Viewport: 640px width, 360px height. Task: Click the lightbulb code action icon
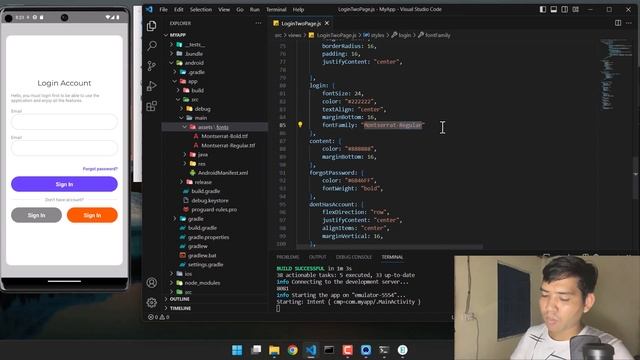point(300,125)
